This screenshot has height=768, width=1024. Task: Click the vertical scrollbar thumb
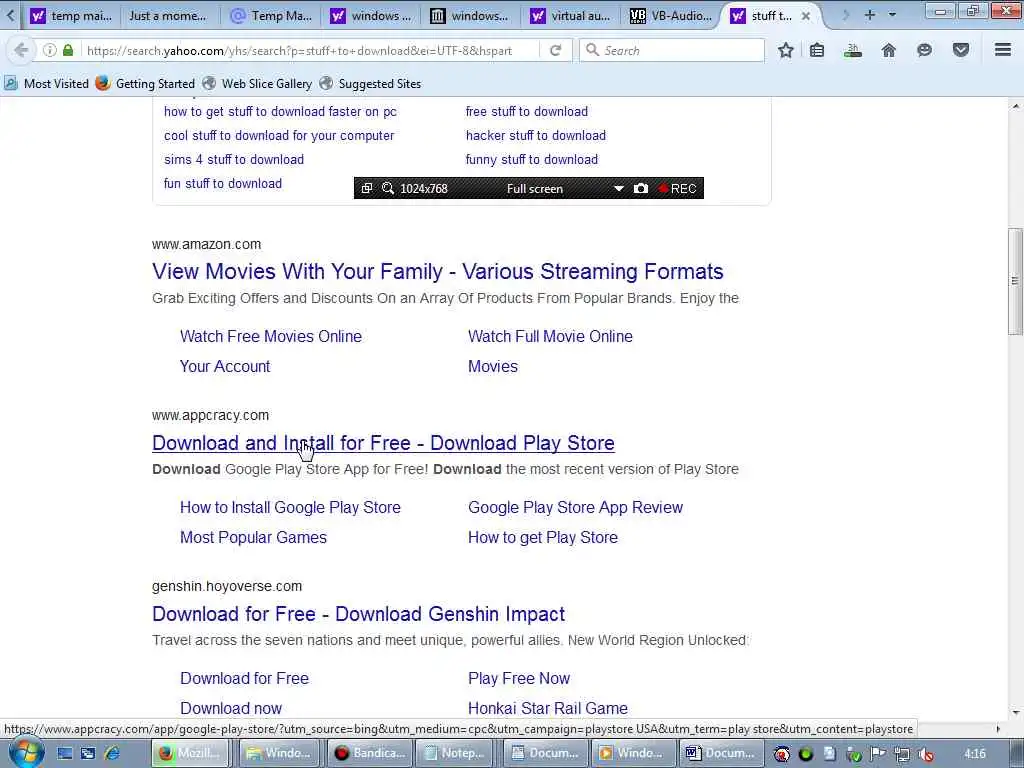point(1015,281)
